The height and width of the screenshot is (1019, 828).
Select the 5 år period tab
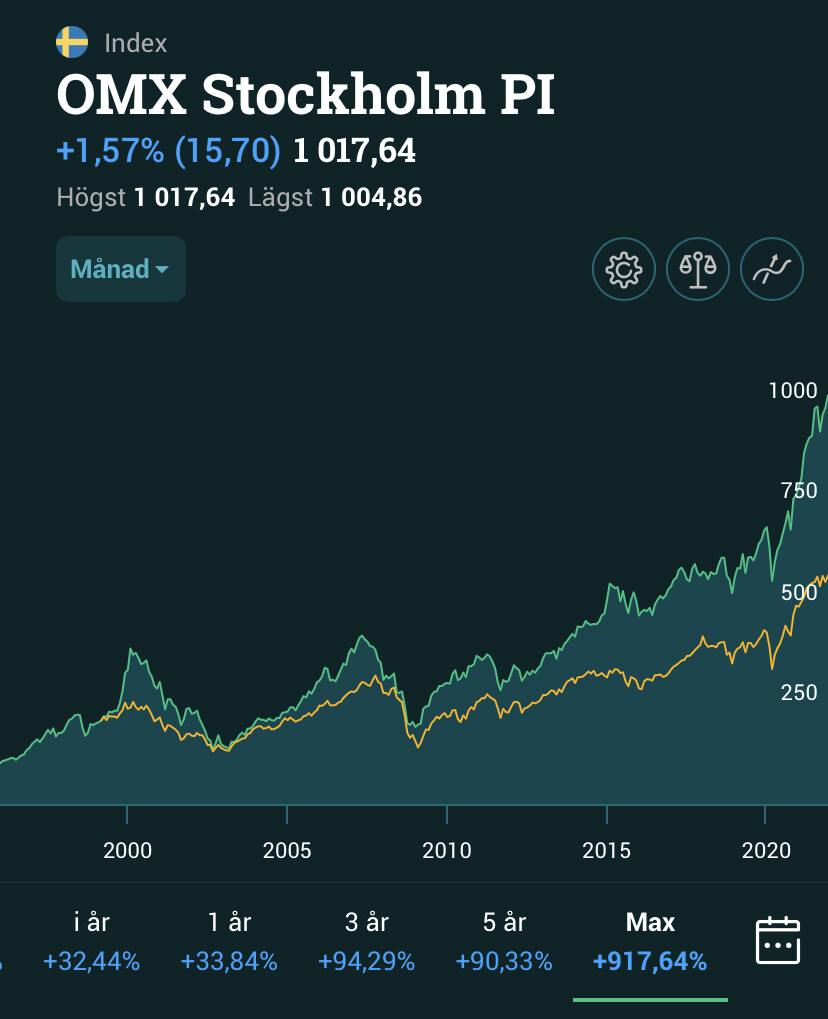click(503, 940)
